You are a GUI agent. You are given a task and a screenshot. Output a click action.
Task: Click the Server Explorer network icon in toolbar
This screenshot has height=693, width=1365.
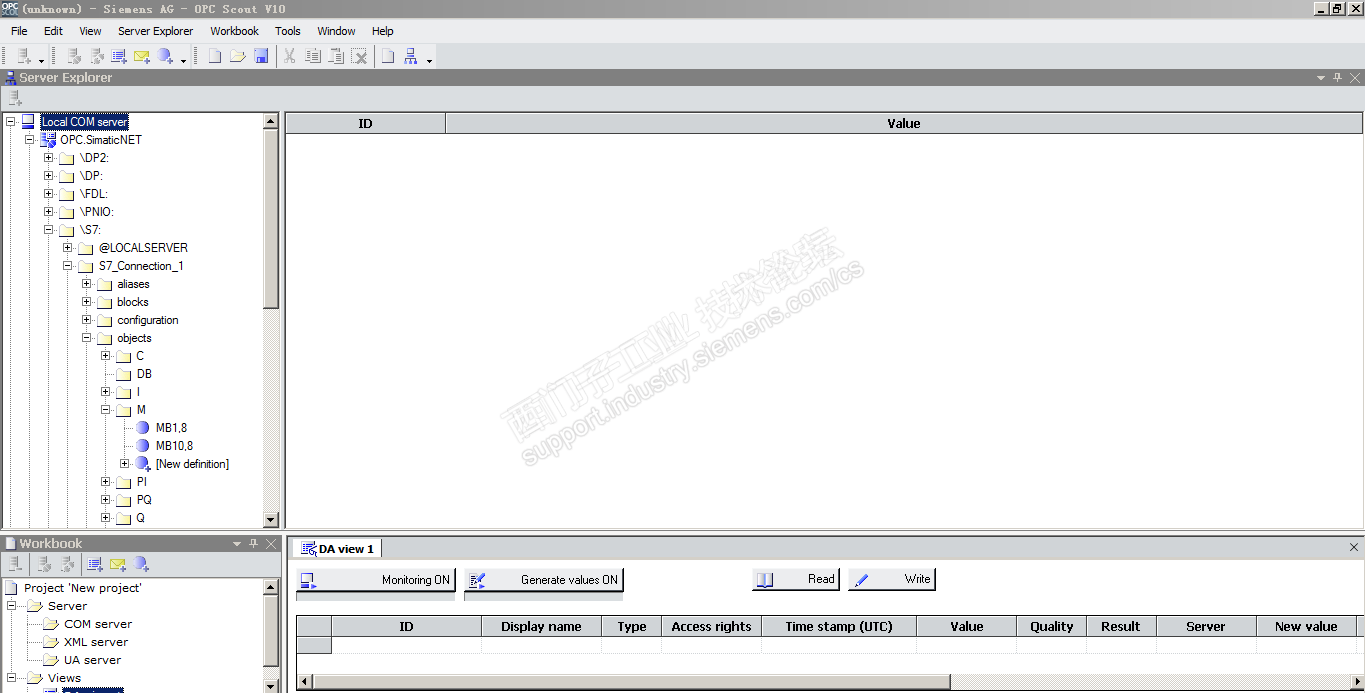(x=411, y=57)
